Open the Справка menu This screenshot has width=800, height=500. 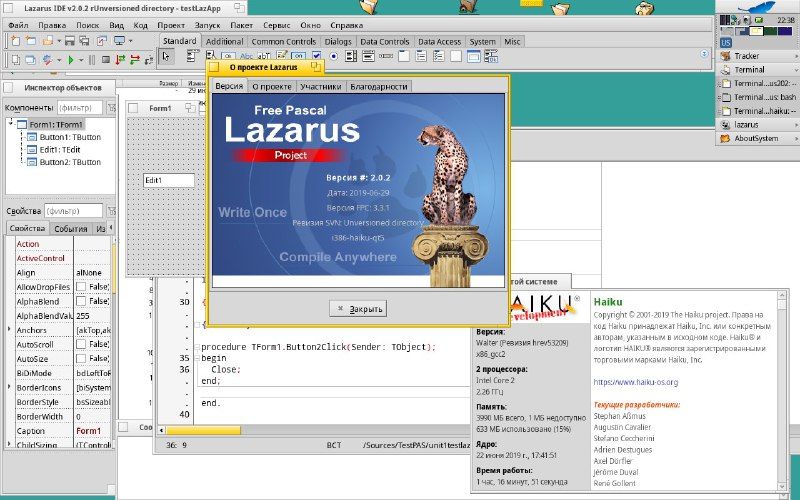click(346, 25)
